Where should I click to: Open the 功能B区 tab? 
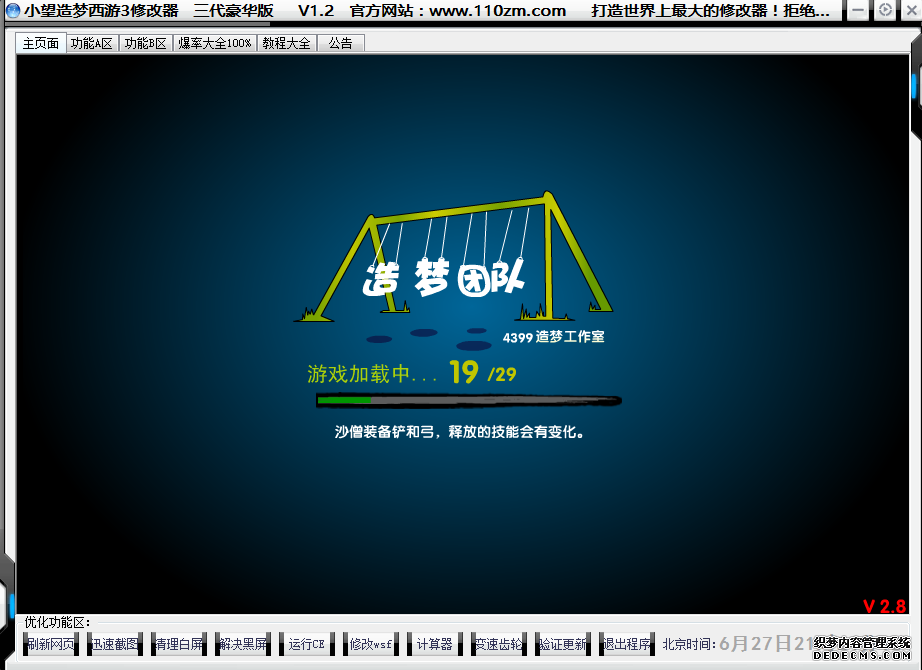146,43
